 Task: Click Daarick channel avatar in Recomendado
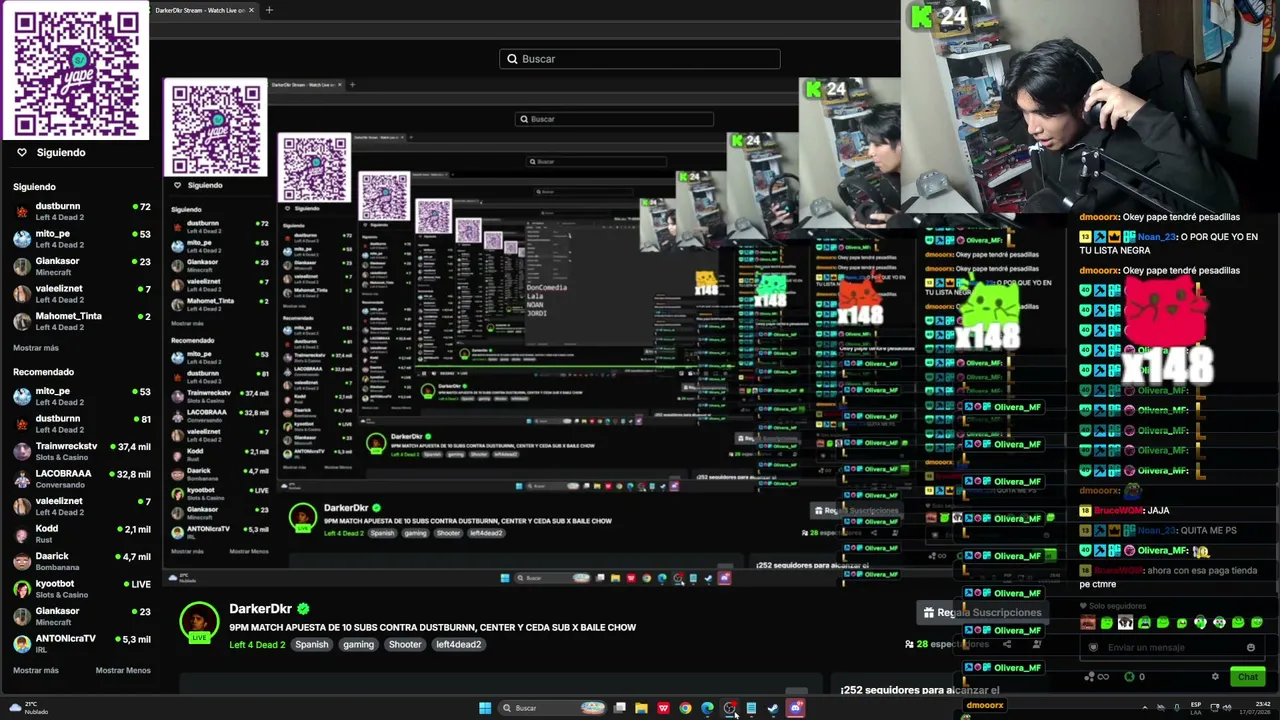click(x=21, y=561)
